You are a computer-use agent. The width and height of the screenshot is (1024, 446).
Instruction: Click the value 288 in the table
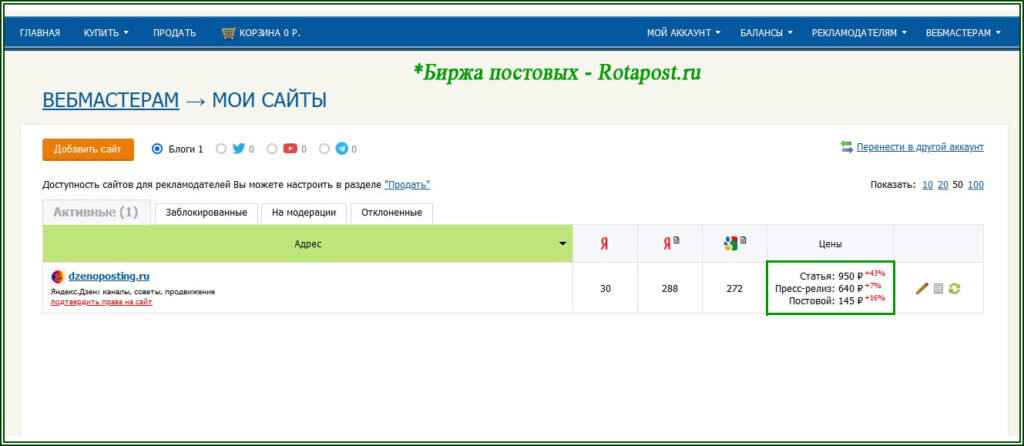(x=669, y=288)
